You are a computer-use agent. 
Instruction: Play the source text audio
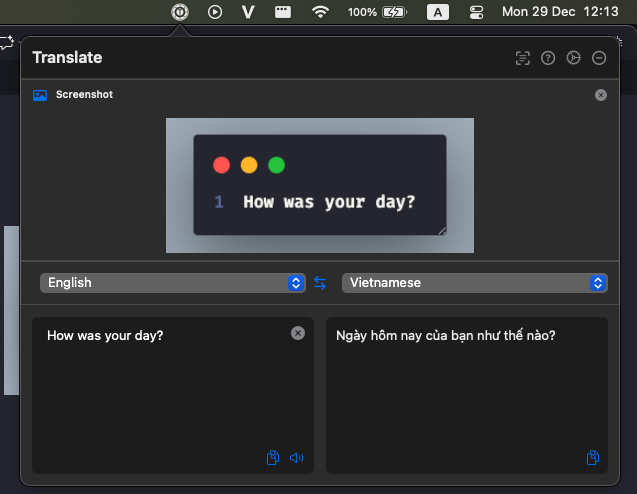click(x=296, y=458)
